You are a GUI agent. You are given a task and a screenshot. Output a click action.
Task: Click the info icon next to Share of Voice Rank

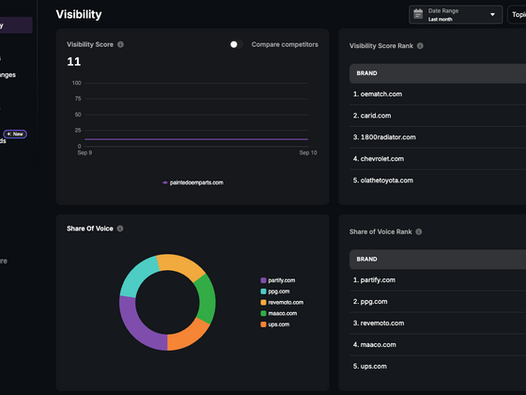419,232
